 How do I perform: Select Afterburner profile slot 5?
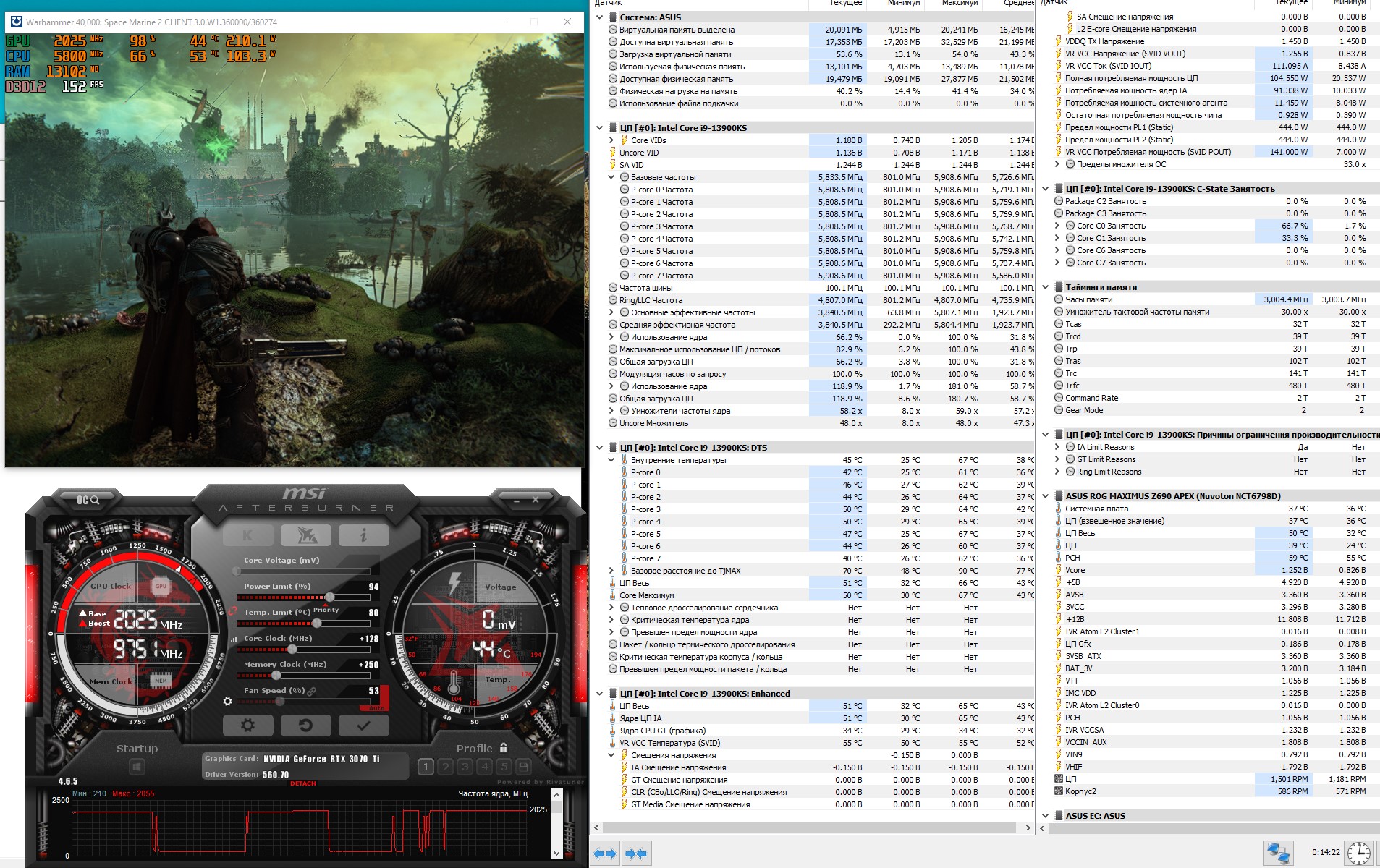tap(504, 767)
